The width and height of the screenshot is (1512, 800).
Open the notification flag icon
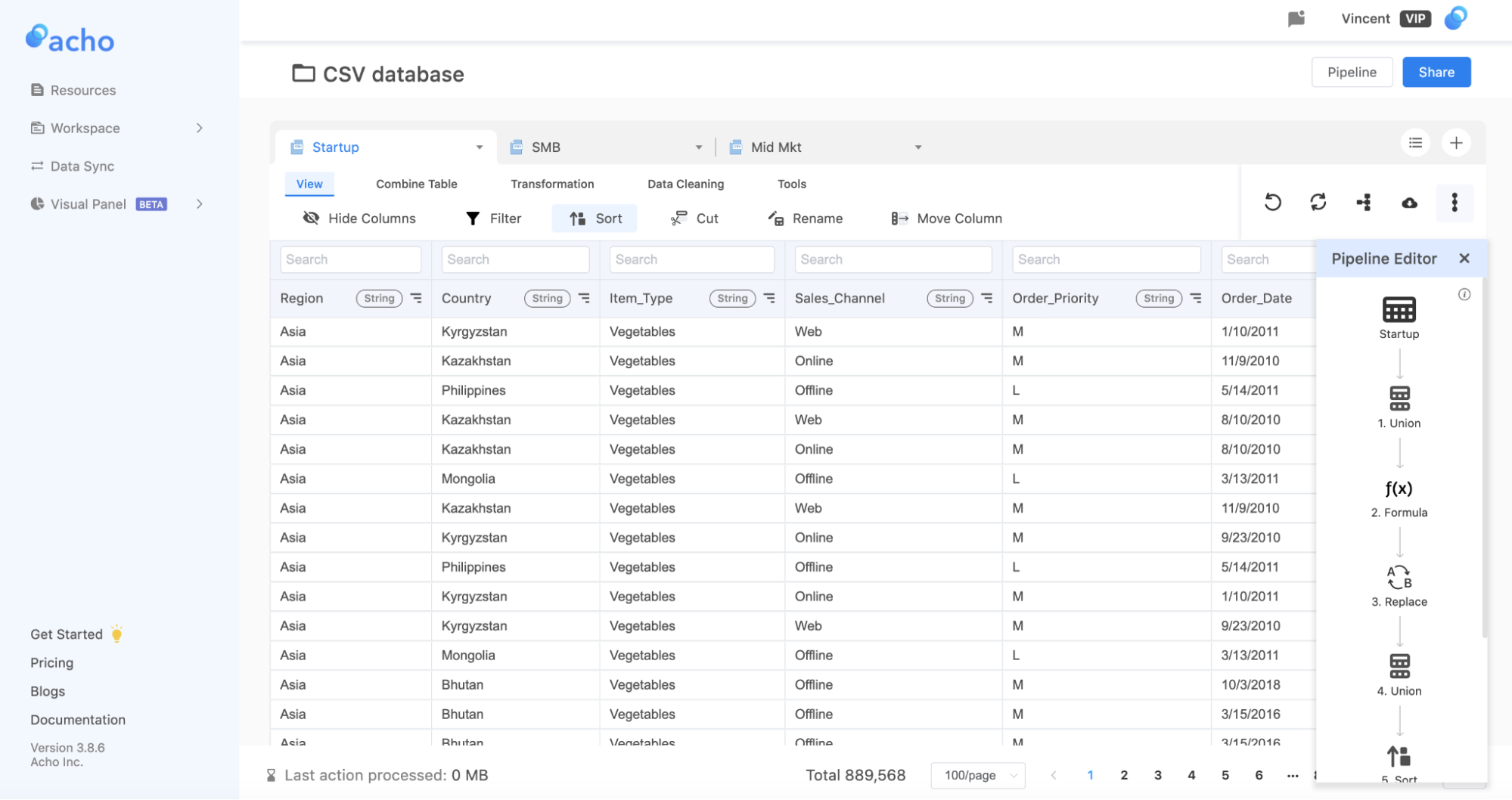pos(1296,19)
